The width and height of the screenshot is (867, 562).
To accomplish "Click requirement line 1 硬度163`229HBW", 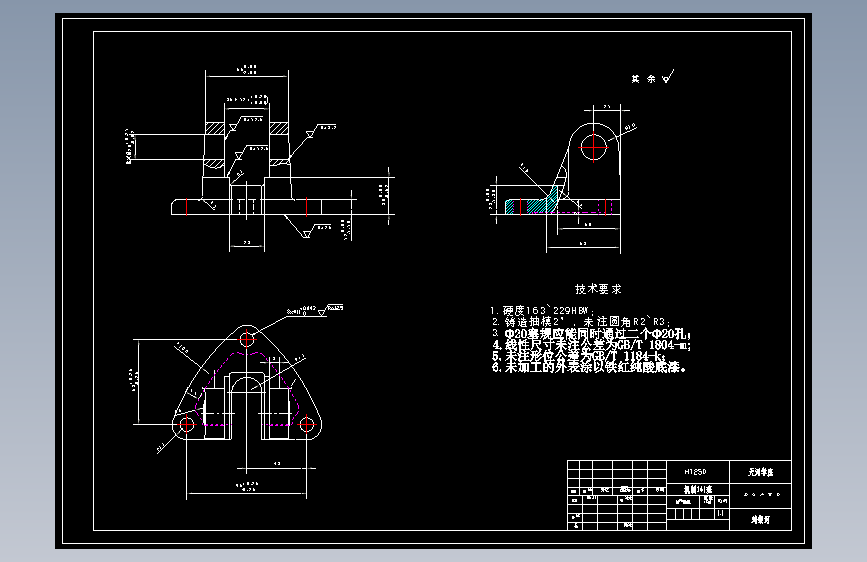I will pos(542,310).
